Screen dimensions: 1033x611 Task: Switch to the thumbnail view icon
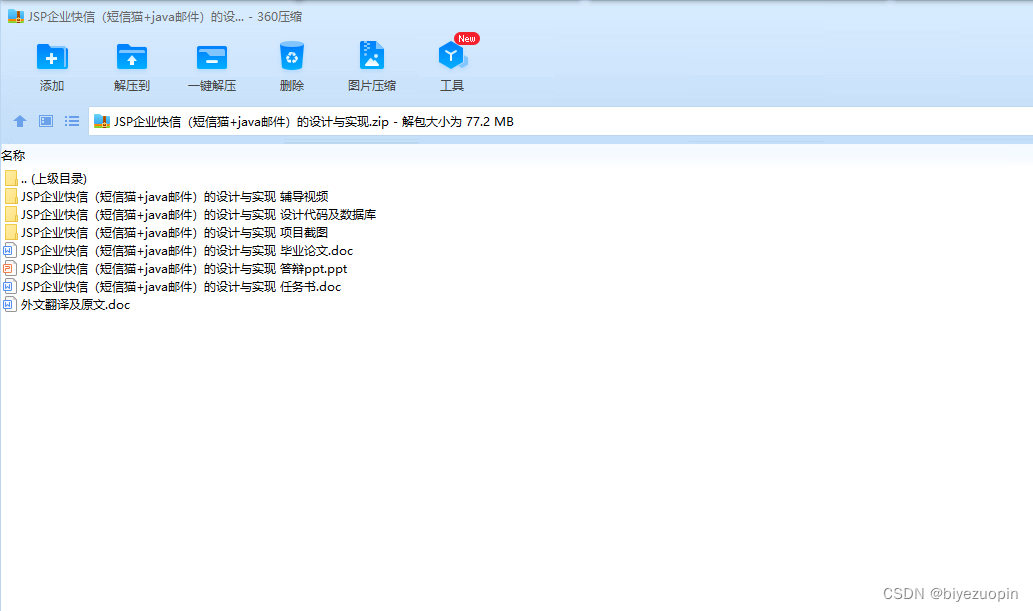coord(45,121)
